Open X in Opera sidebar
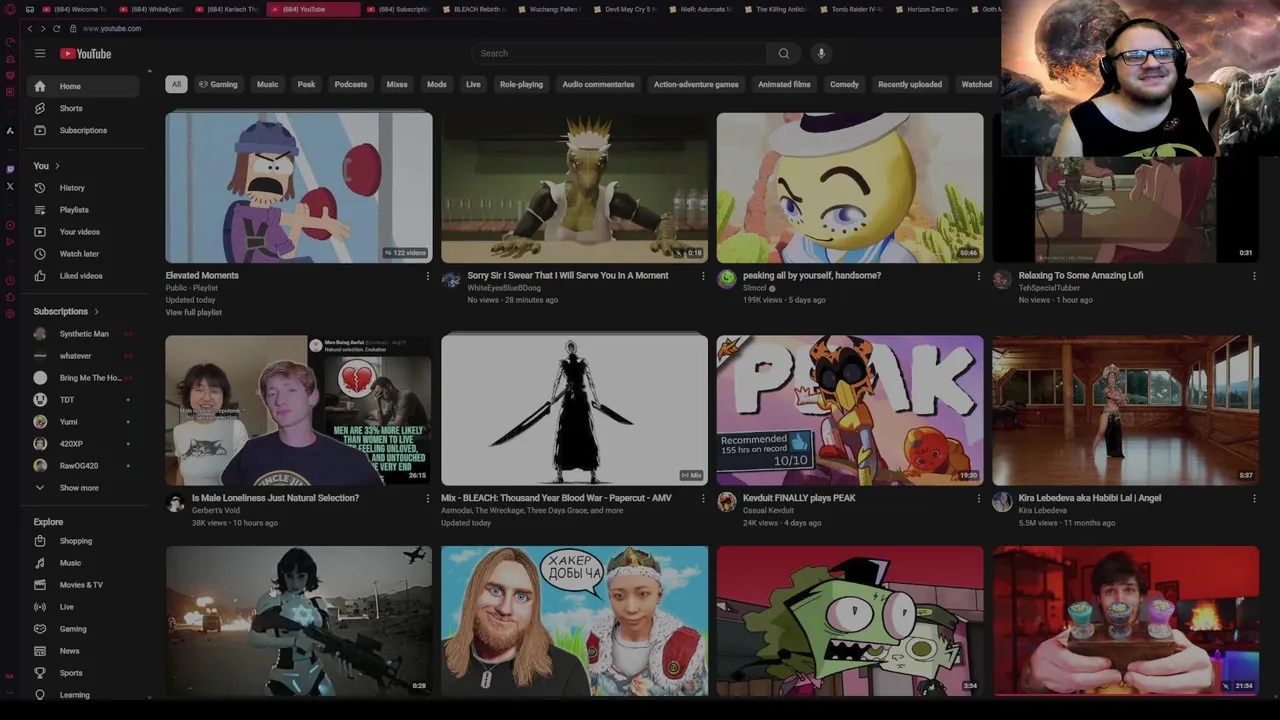 [10, 186]
